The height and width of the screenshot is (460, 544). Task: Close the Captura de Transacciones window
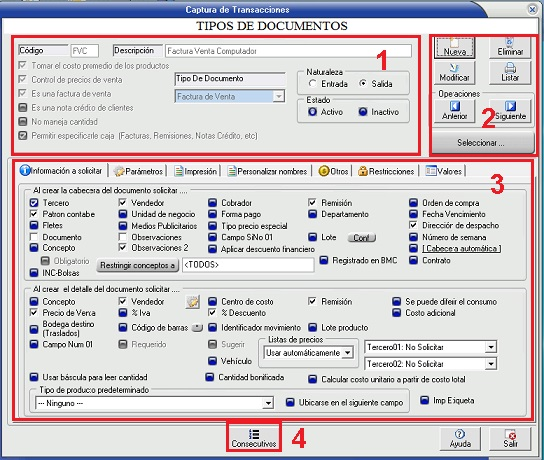click(x=532, y=9)
